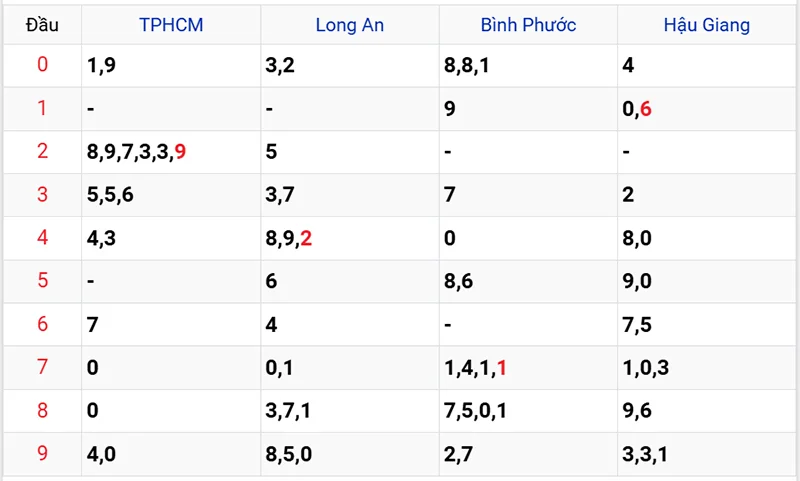Select the Bình Phước column header
Screen dimensions: 800x481
(x=528, y=25)
